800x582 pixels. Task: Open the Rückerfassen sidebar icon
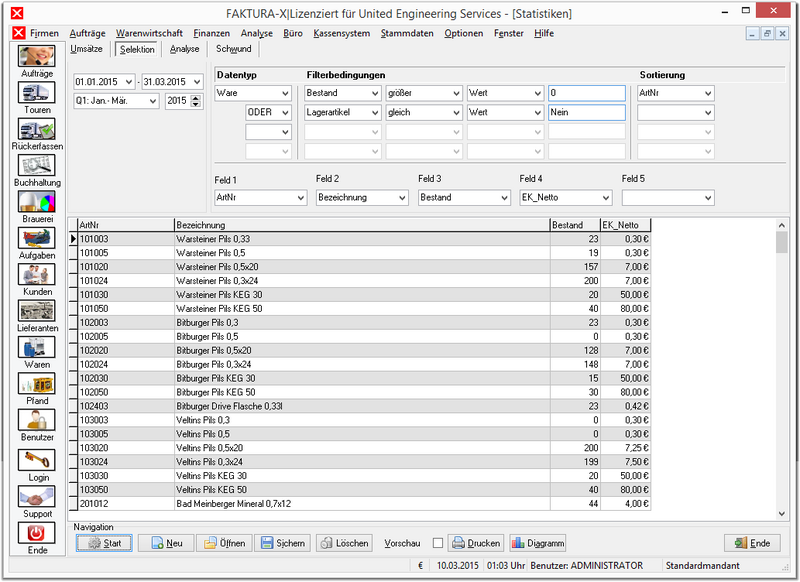37,129
